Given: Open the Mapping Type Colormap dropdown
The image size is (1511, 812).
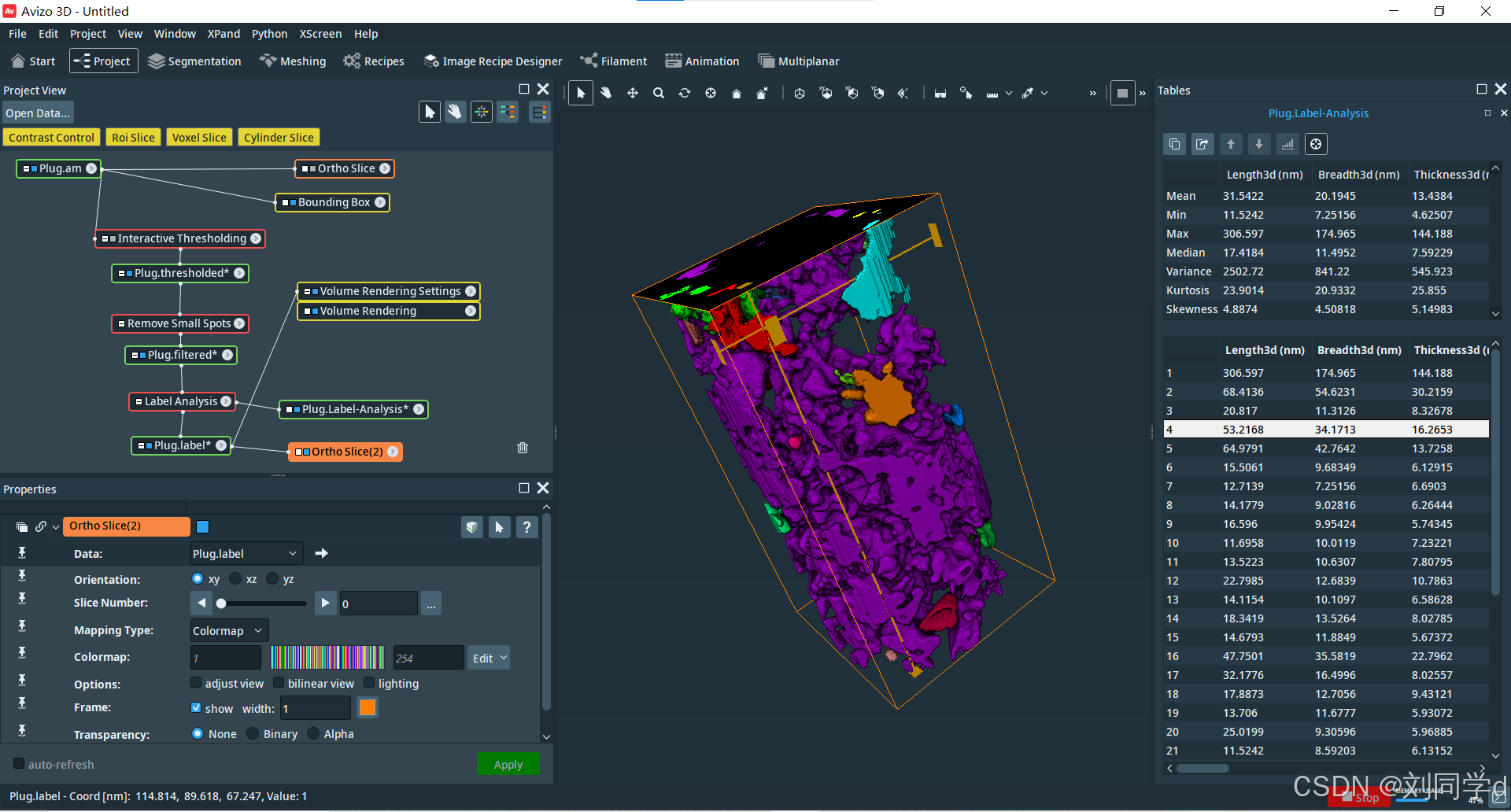Looking at the screenshot, I should 229,630.
